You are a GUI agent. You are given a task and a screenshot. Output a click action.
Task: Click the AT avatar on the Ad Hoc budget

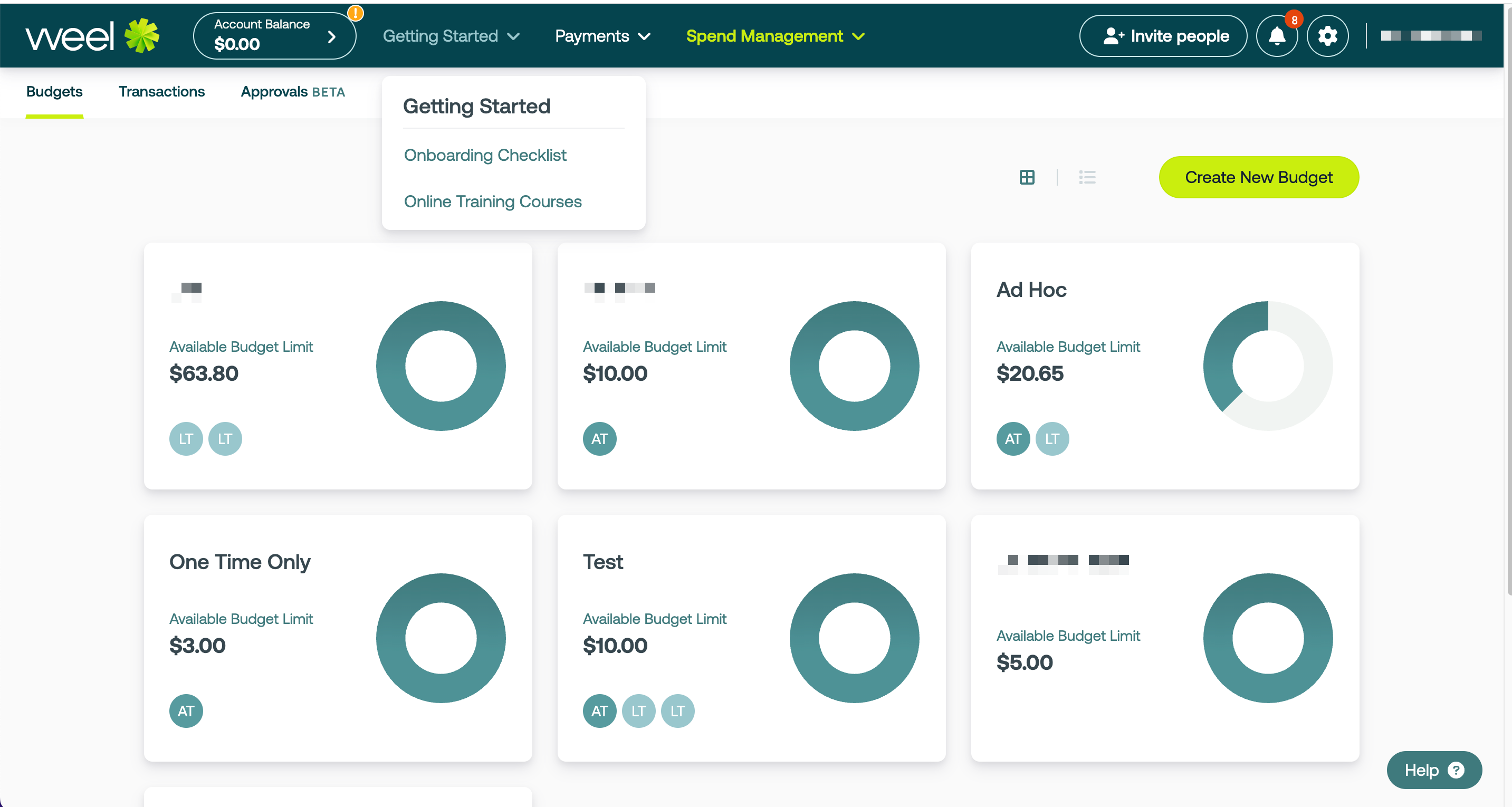coord(1013,438)
